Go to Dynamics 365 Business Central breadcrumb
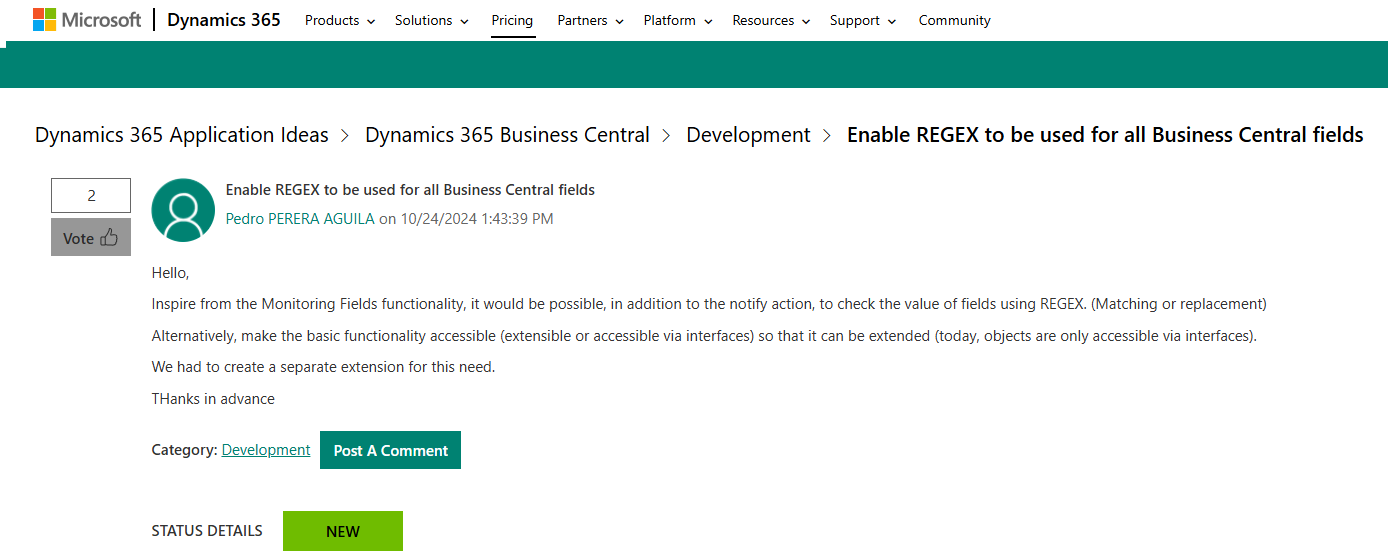 [507, 135]
